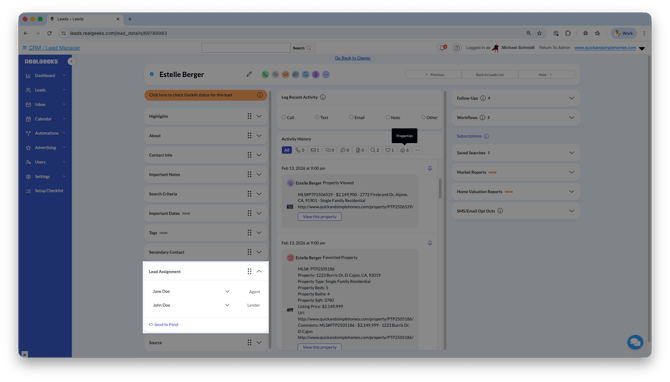670x382 pixels.
Task: Click the info icon on the GeekAI banner
Action: [260, 95]
